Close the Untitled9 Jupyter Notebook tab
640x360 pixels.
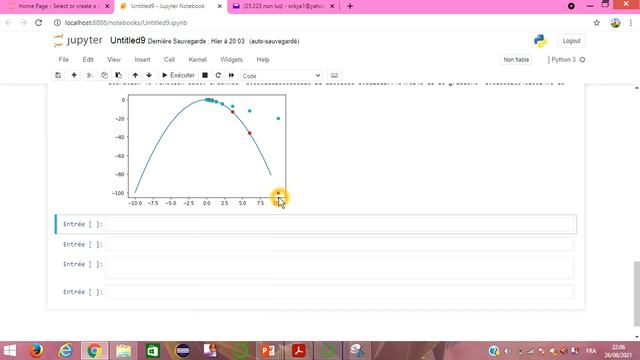click(220, 7)
